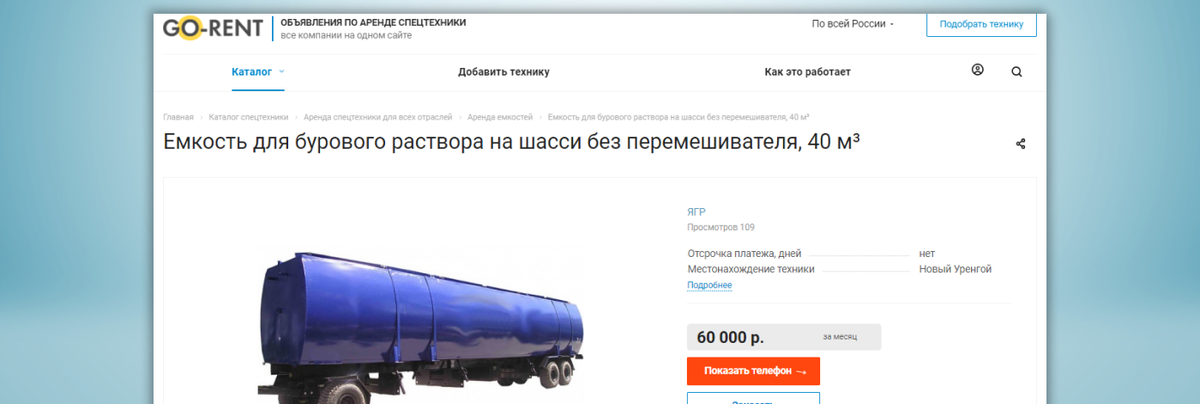
Task: Go to Добавить технику
Action: (504, 72)
